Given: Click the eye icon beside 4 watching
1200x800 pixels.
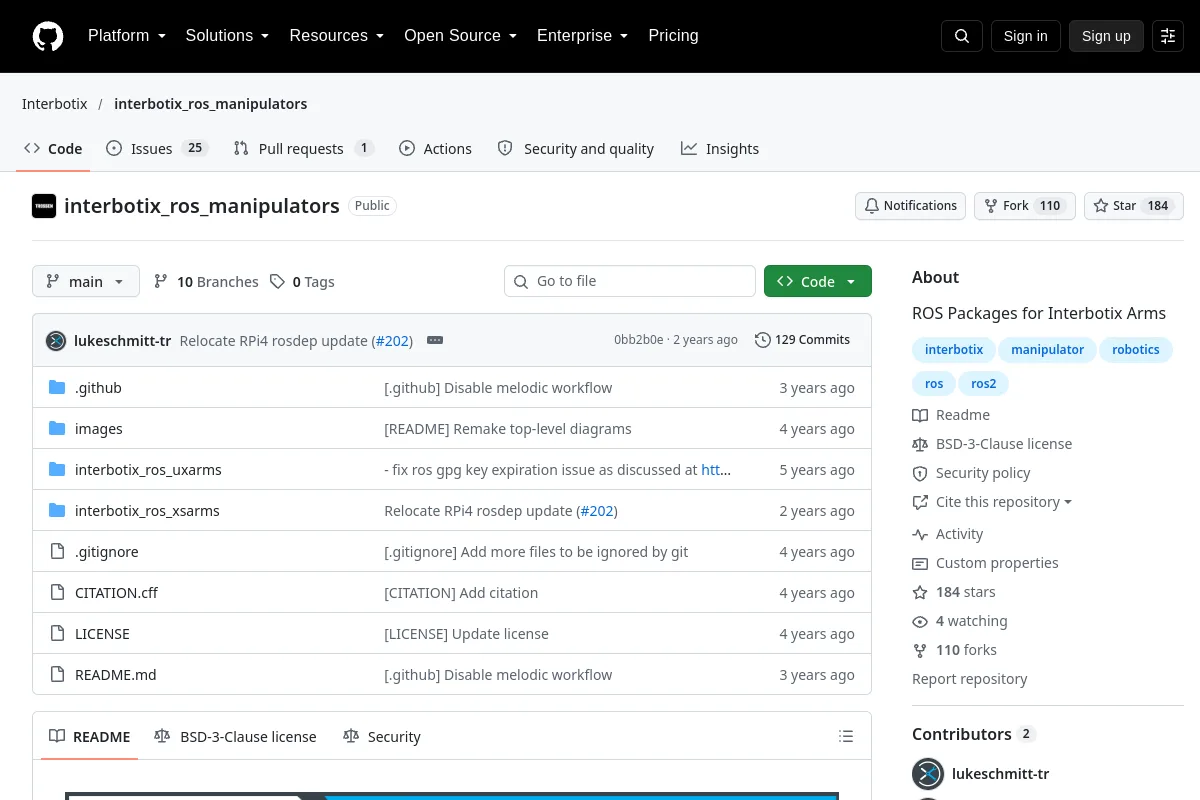Looking at the screenshot, I should (920, 621).
